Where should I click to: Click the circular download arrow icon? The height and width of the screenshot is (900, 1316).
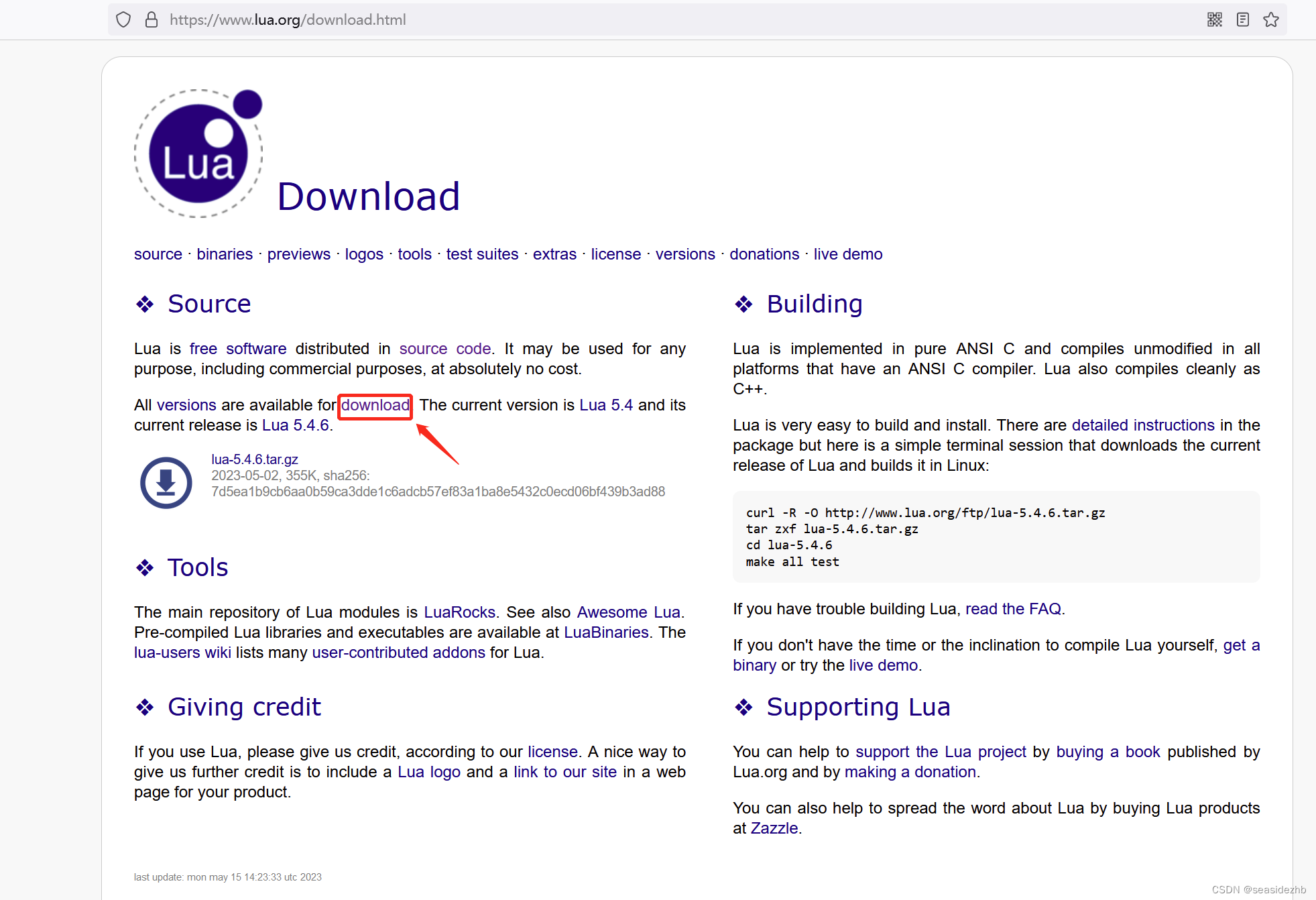click(166, 482)
